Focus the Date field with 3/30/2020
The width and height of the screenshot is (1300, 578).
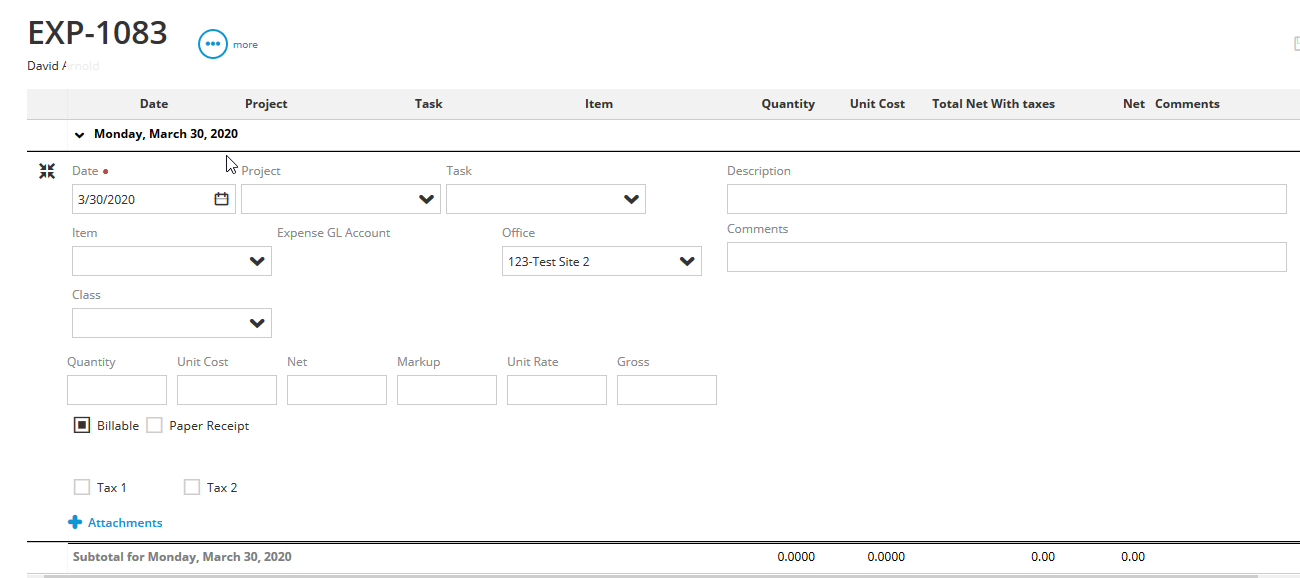point(154,199)
